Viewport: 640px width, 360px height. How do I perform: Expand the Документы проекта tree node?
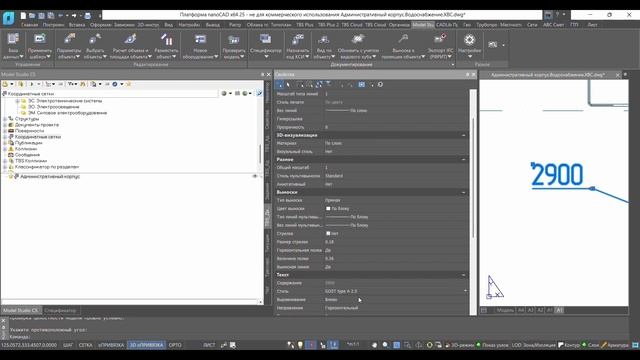(x=5, y=125)
